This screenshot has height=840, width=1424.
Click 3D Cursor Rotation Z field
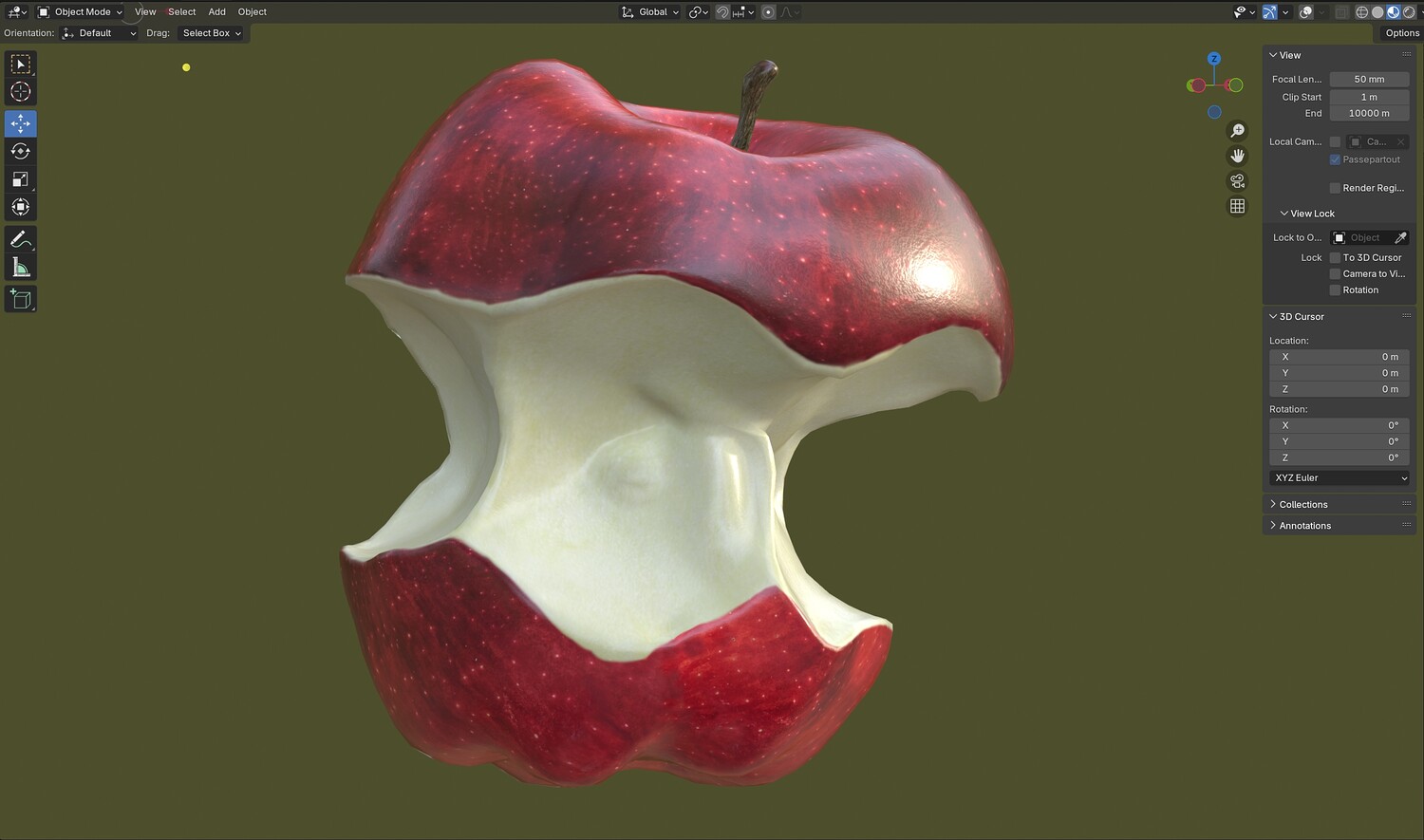pyautogui.click(x=1339, y=457)
